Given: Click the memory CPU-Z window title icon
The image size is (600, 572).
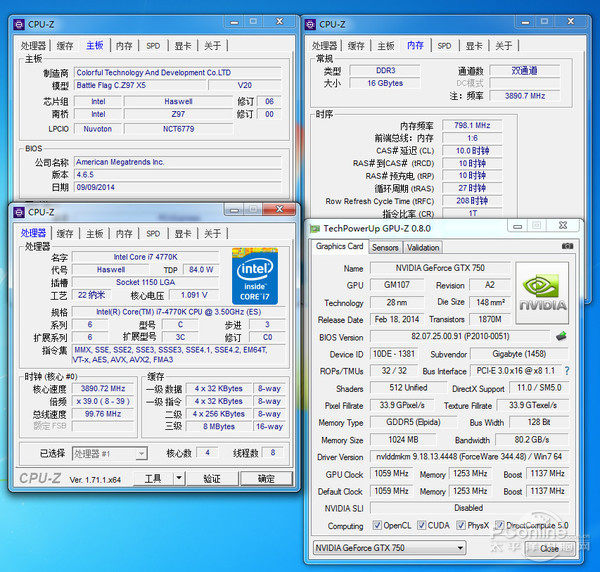Looking at the screenshot, I should 310,24.
